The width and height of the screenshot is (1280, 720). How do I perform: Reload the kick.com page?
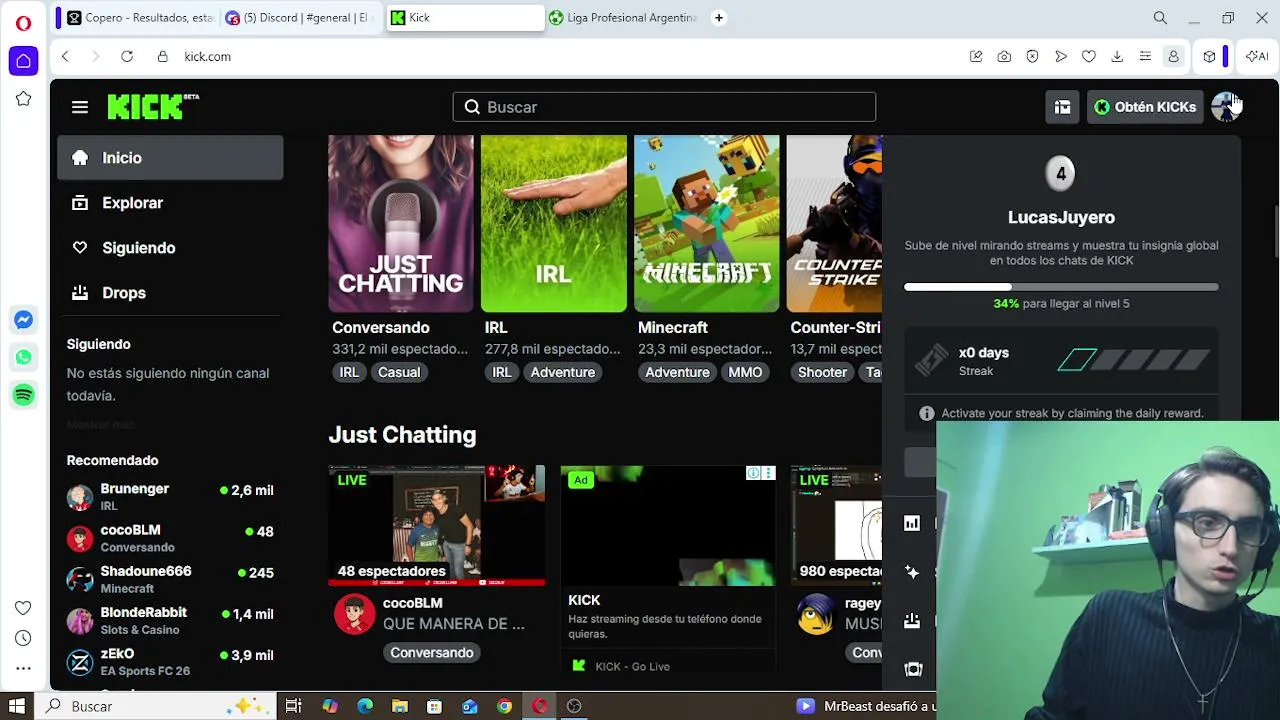tap(127, 56)
